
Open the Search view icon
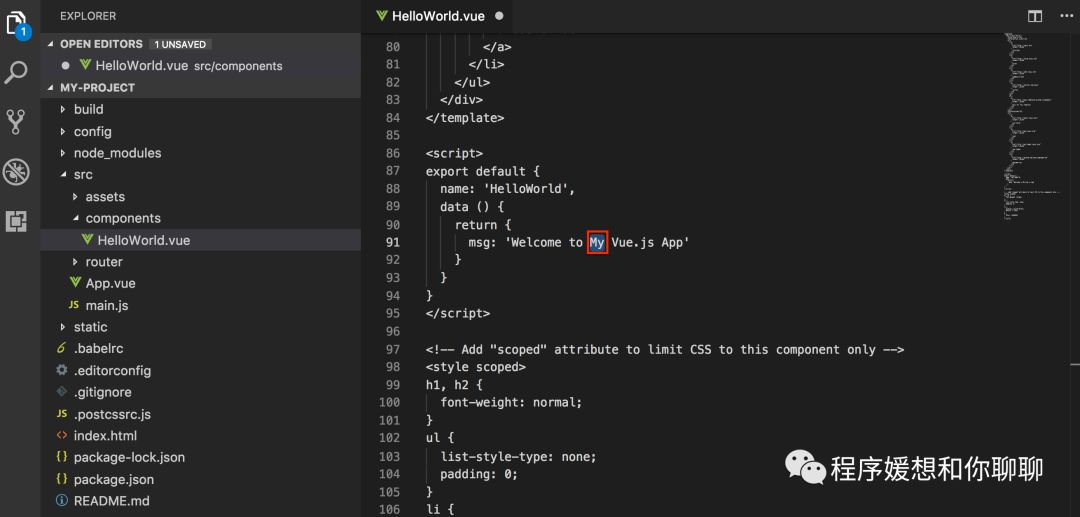pos(16,72)
